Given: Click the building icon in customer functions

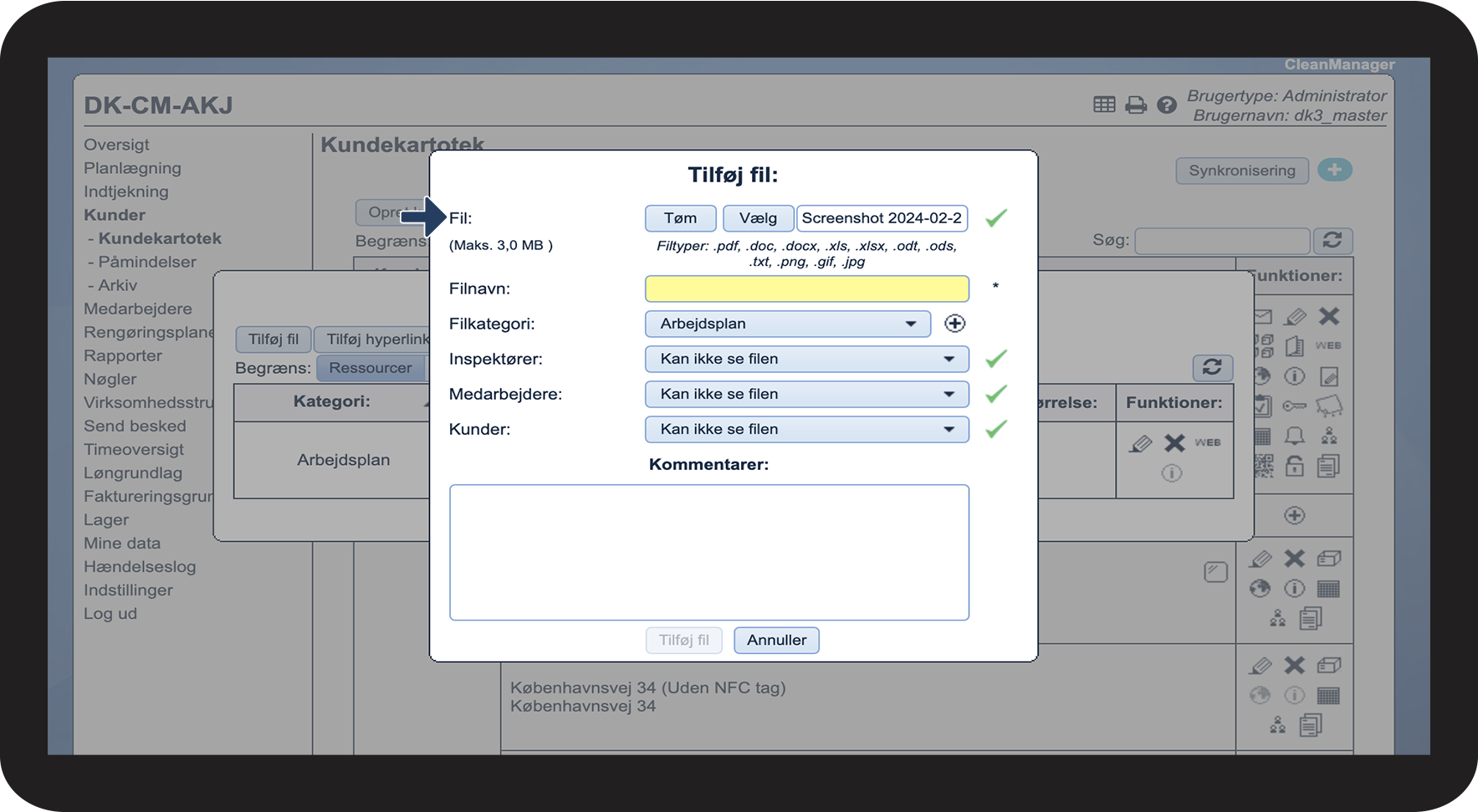Looking at the screenshot, I should (x=1294, y=345).
